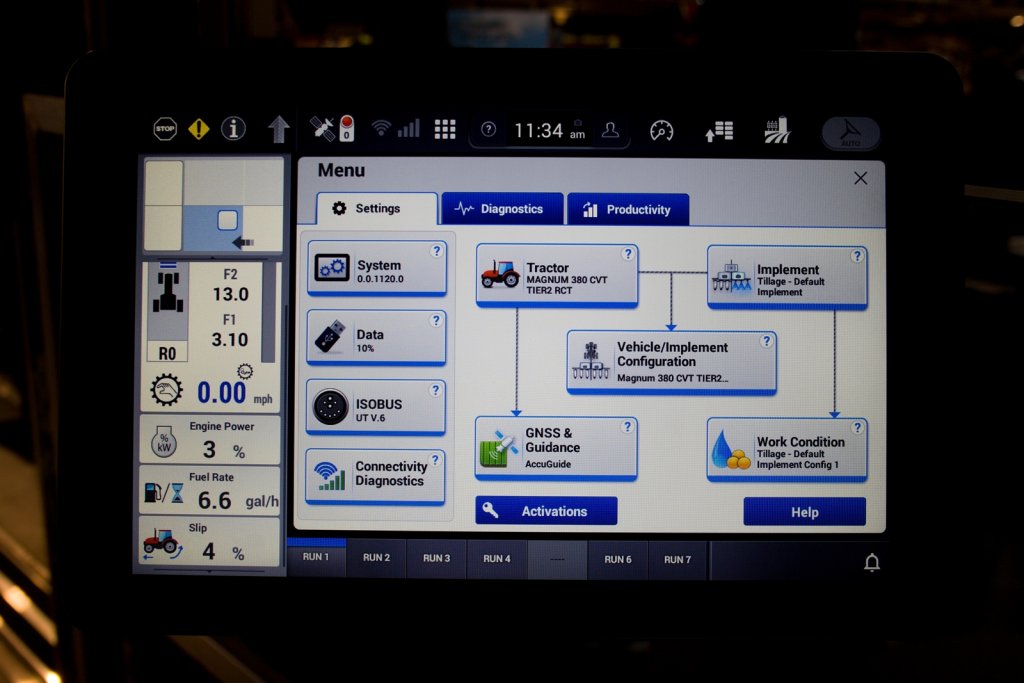The width and height of the screenshot is (1024, 683).
Task: Open the Tractor MAGNUM 380 CVT card
Action: click(x=557, y=275)
